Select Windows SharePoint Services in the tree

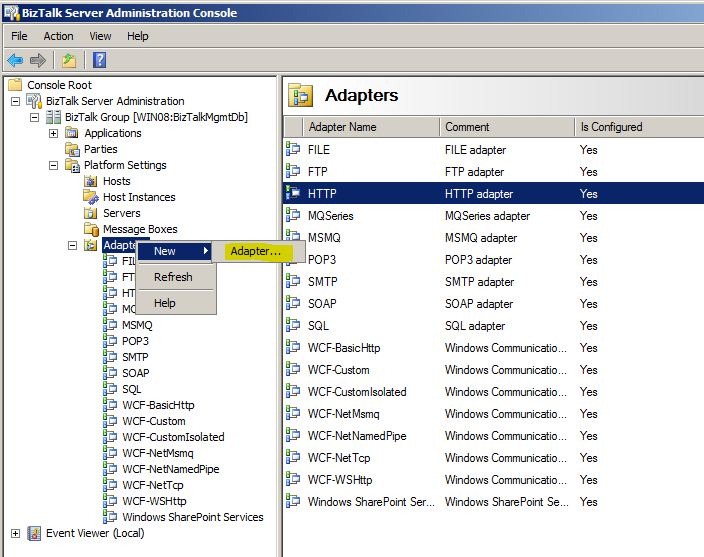(193, 517)
